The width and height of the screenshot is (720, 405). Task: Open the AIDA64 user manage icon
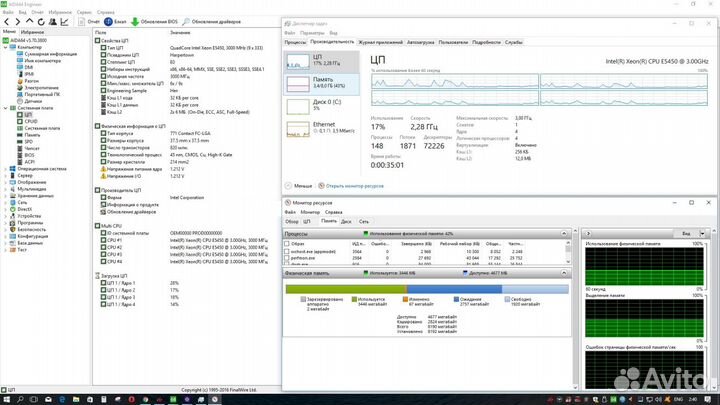click(x=53, y=22)
